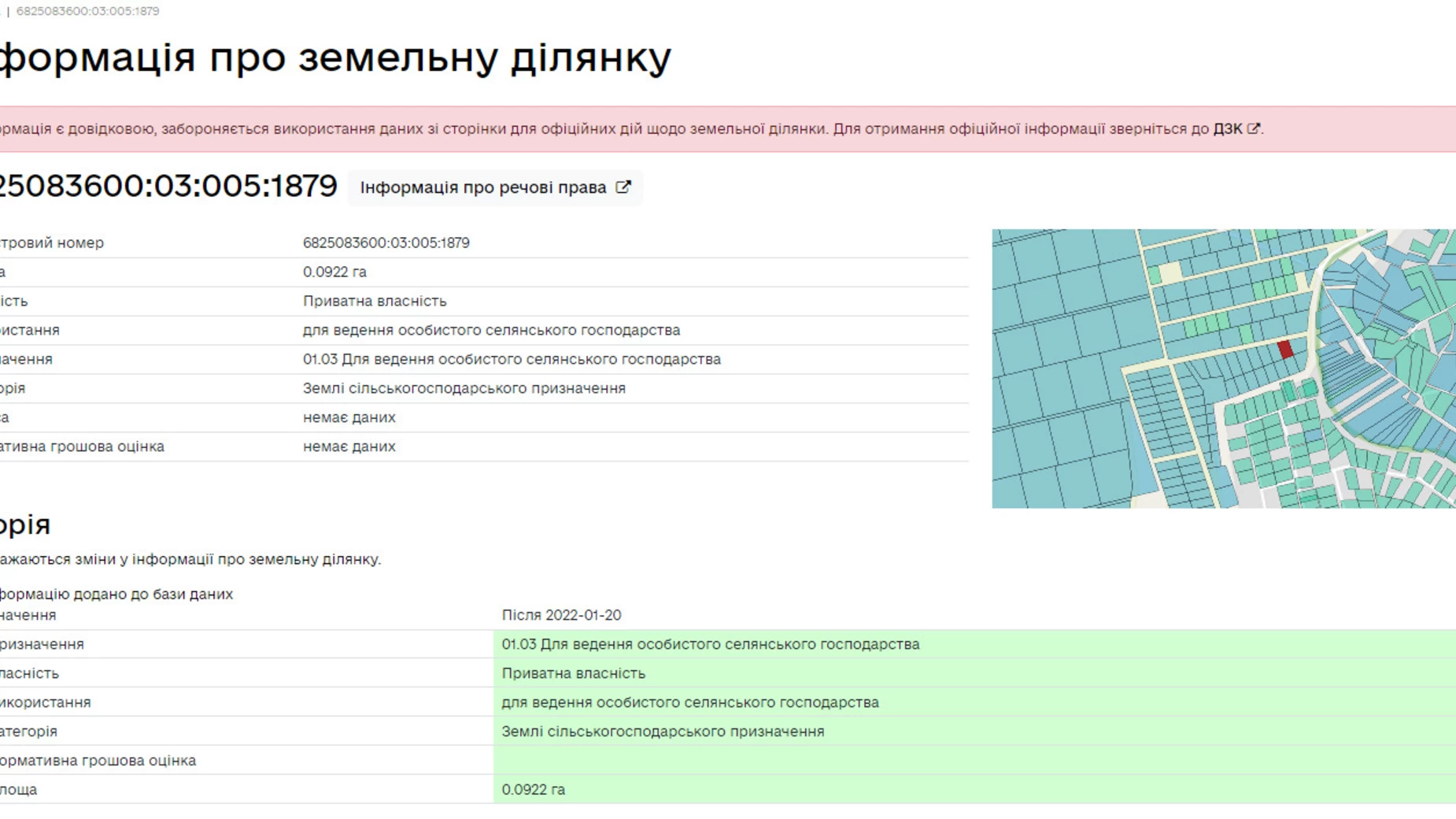Click the page heading about земельну ділянку
Screen dimensions: 1456x819
click(x=334, y=57)
